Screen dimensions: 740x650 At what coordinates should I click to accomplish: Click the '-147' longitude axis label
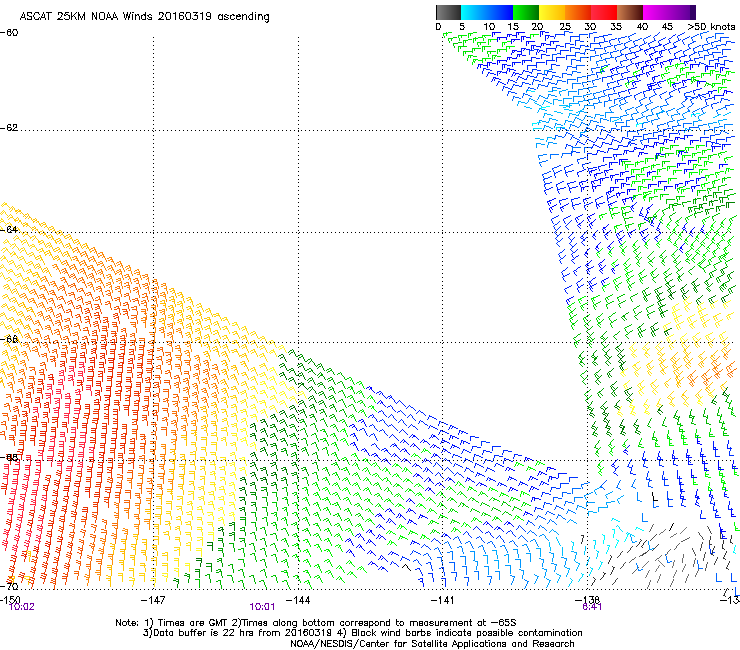[x=153, y=600]
